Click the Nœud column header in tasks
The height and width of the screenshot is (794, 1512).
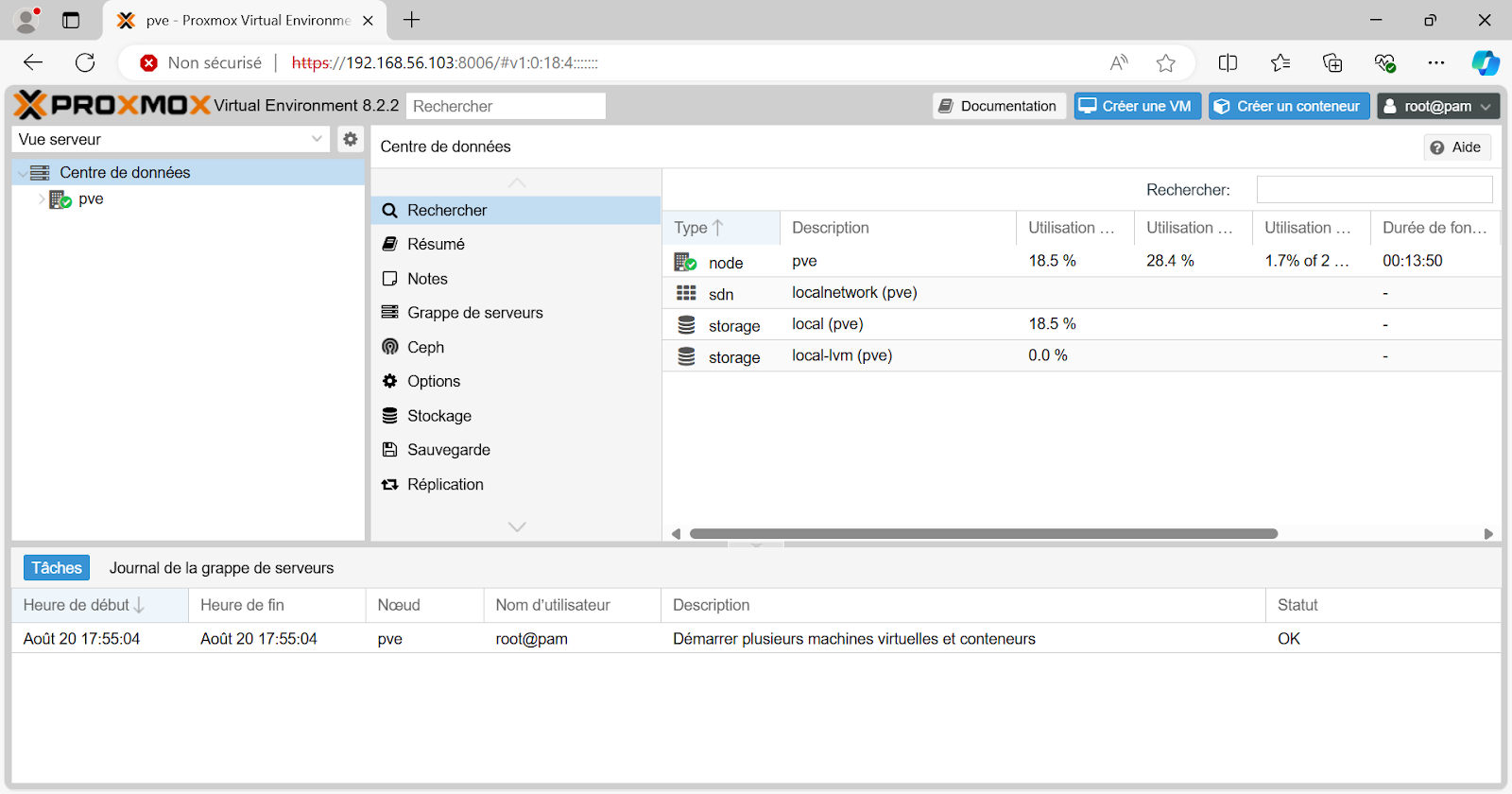click(424, 605)
